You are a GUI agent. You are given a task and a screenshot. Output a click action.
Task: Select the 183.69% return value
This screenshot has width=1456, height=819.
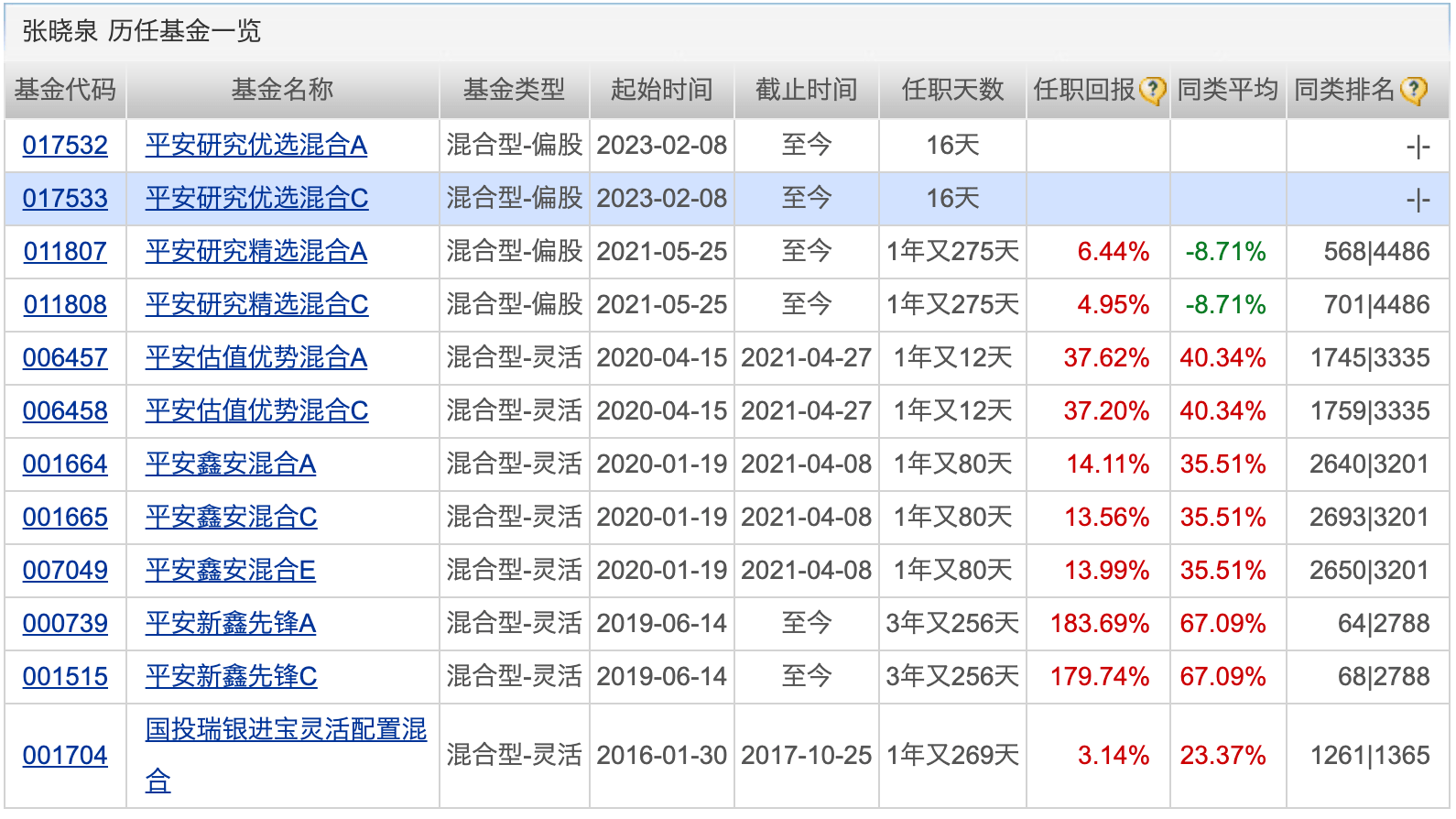point(1100,623)
